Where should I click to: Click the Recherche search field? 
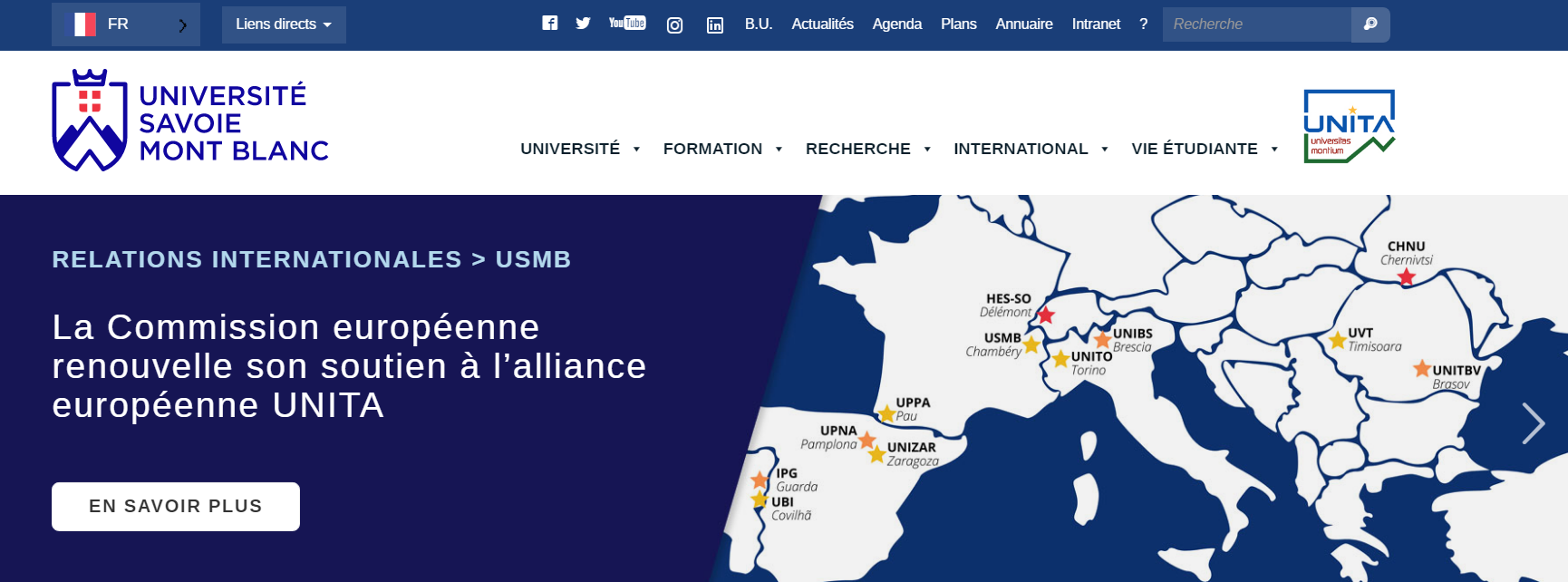(x=1257, y=24)
